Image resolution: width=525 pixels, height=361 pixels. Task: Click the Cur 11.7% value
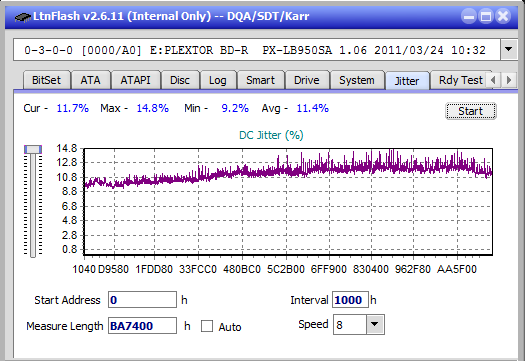click(x=72, y=108)
